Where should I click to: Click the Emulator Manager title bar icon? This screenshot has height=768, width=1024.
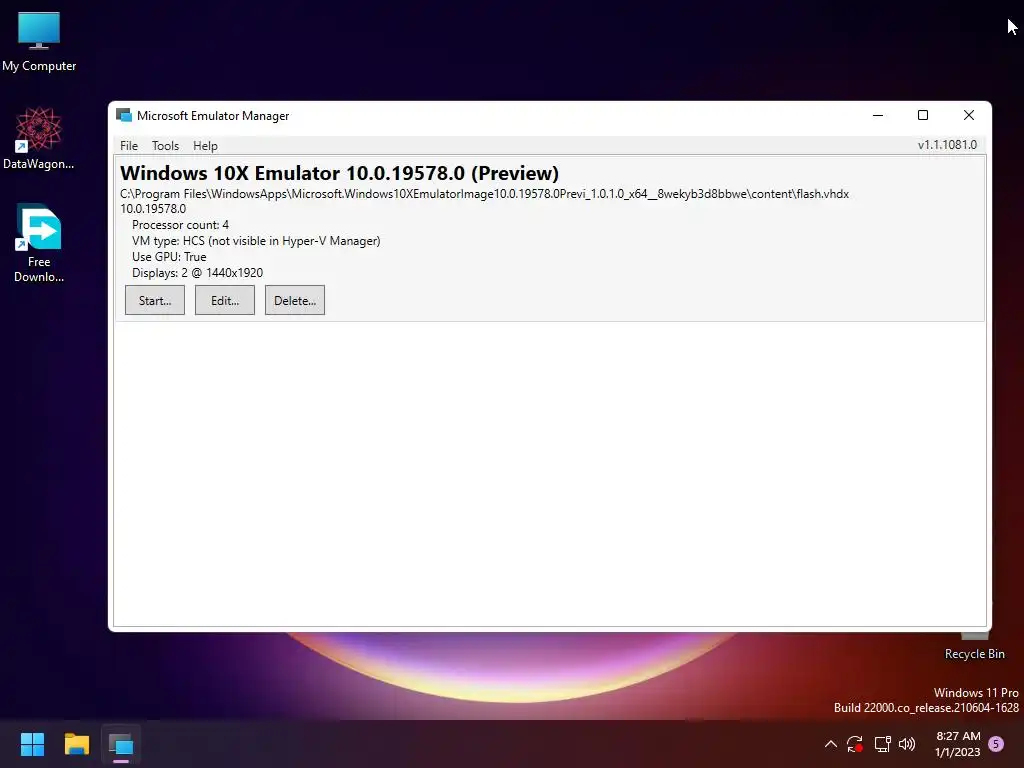[123, 116]
